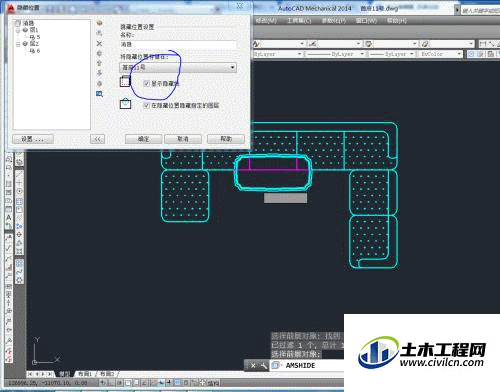
Task: Switch to the 布局2 layout tab
Action: tap(107, 374)
